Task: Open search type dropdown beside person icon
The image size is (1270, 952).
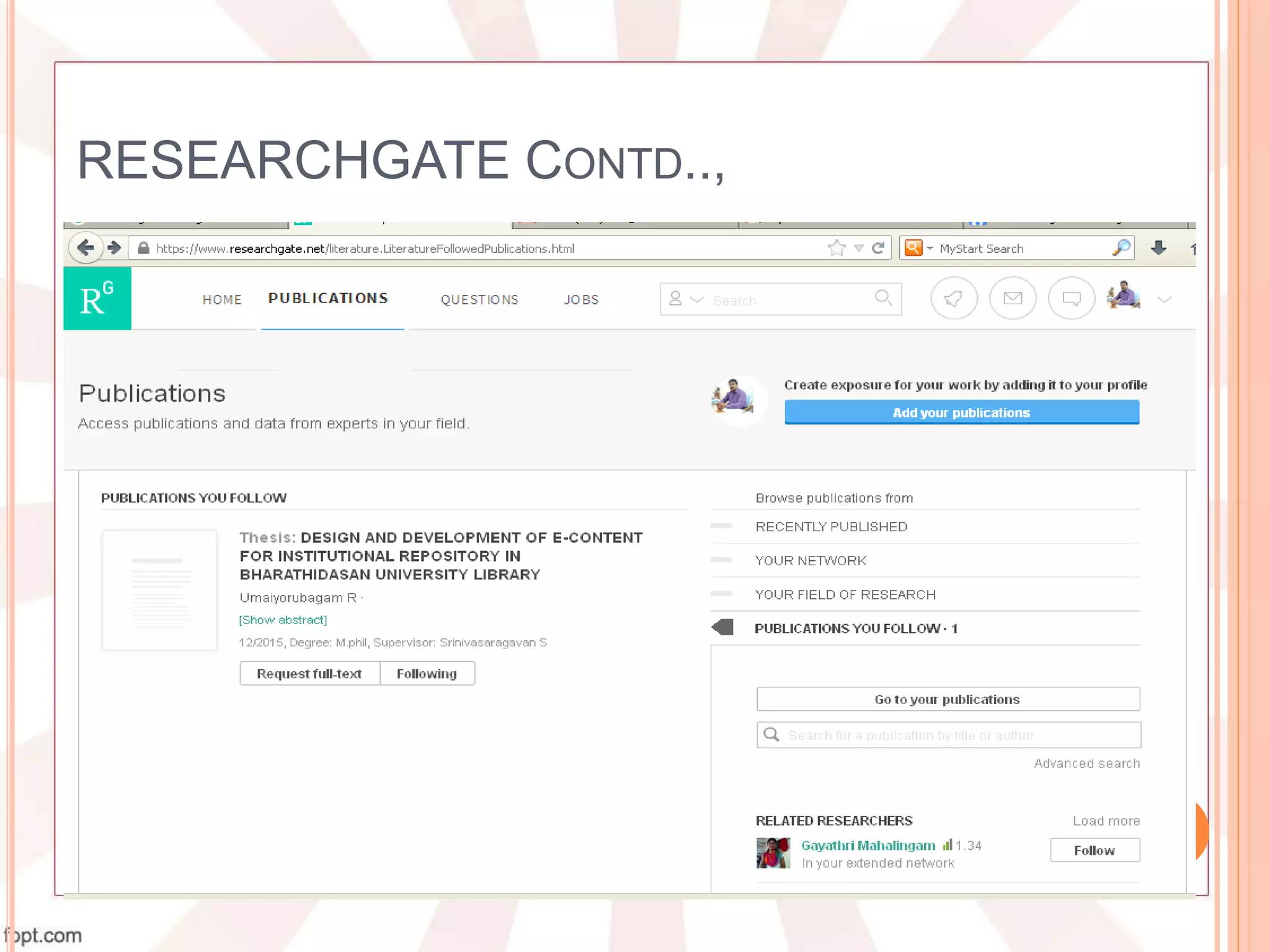Action: (x=697, y=300)
